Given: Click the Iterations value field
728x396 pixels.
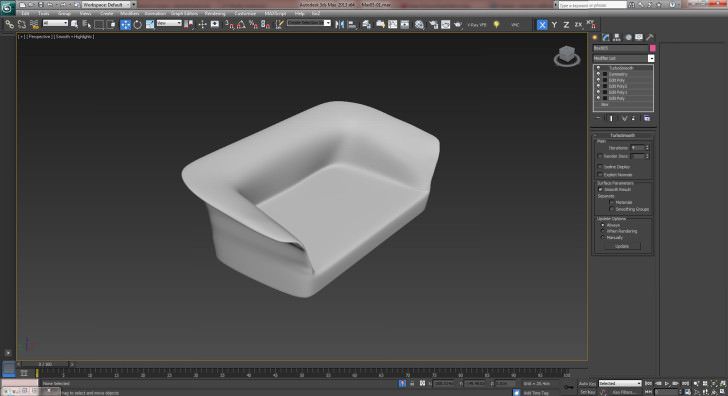Looking at the screenshot, I should [637, 148].
